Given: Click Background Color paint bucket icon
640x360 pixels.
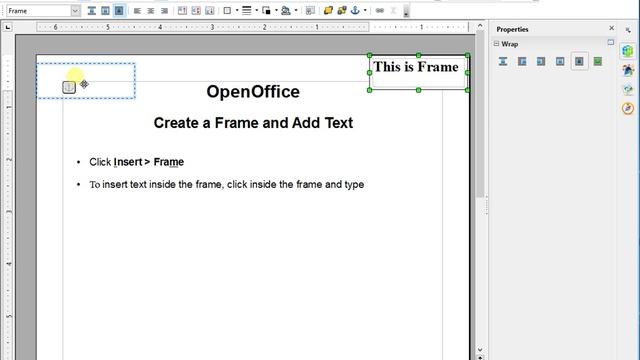Looking at the screenshot, I should pyautogui.click(x=286, y=11).
